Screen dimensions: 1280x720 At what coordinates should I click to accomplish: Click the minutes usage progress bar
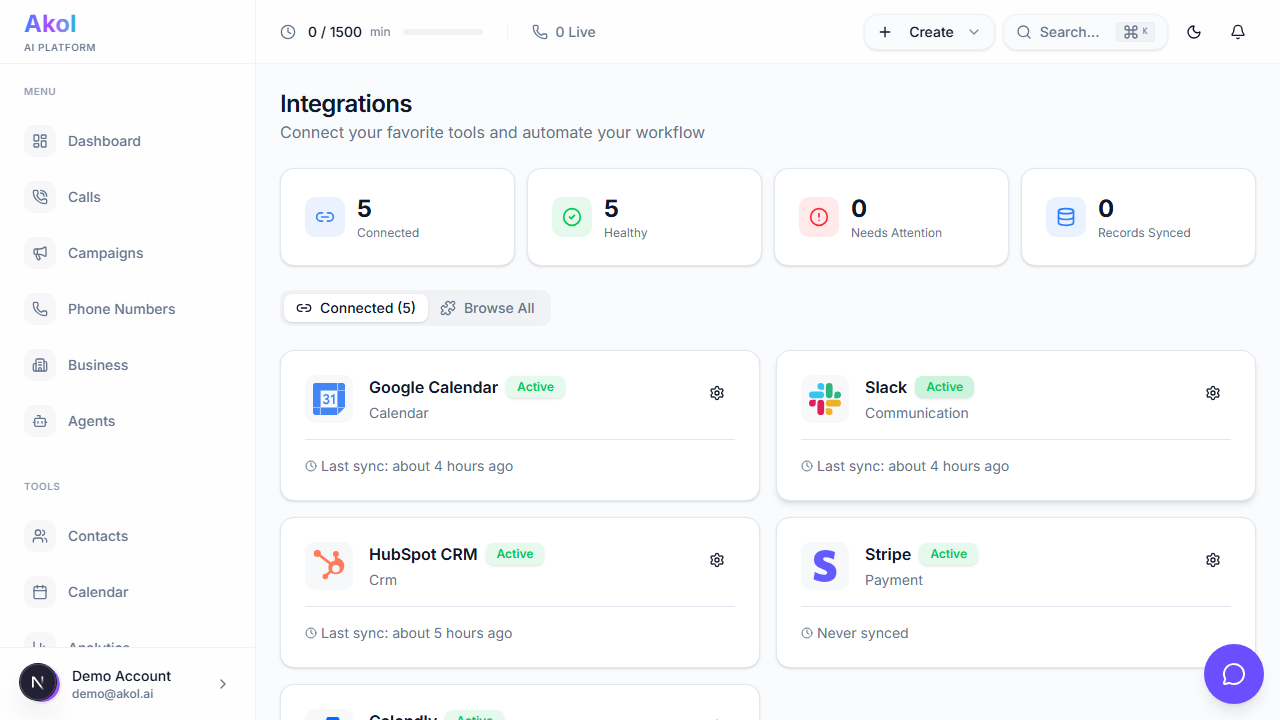click(x=442, y=31)
